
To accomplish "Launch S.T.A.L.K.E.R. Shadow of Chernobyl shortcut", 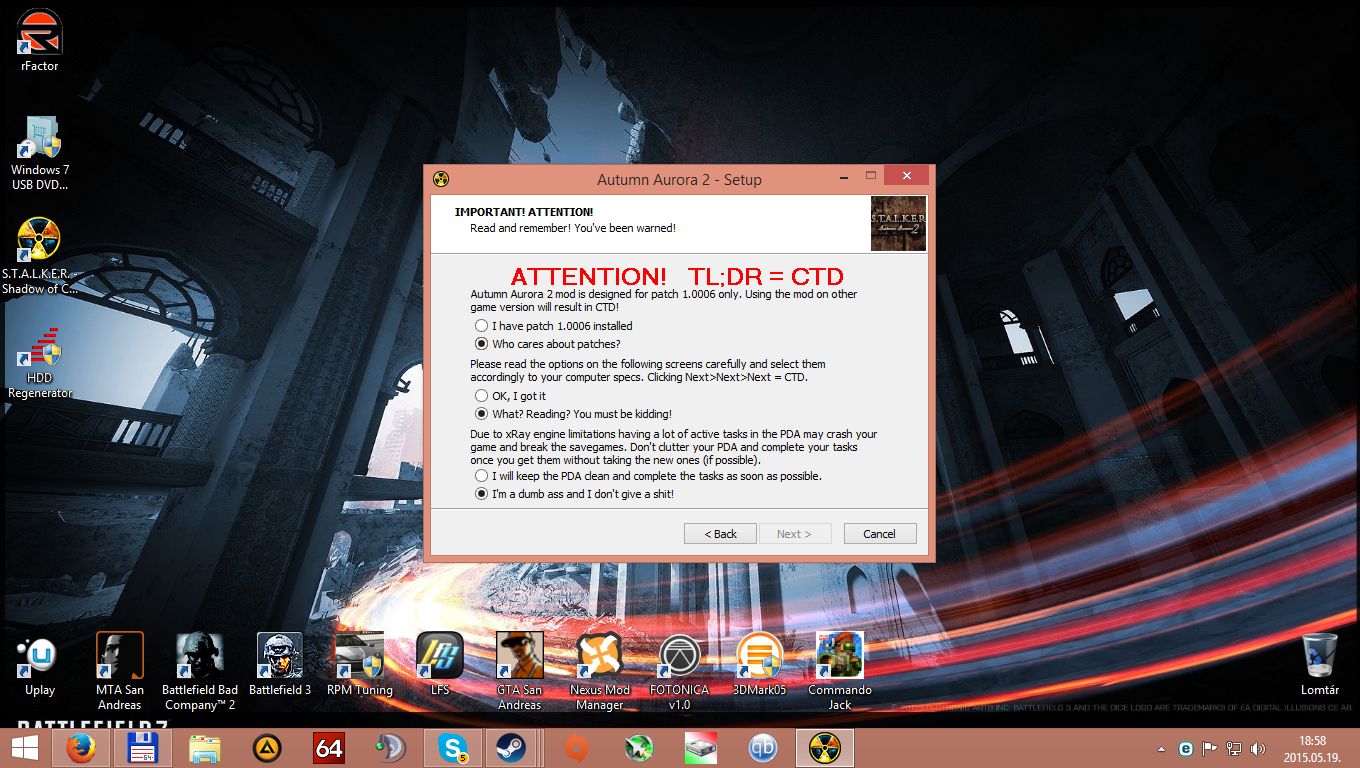I will pyautogui.click(x=40, y=256).
